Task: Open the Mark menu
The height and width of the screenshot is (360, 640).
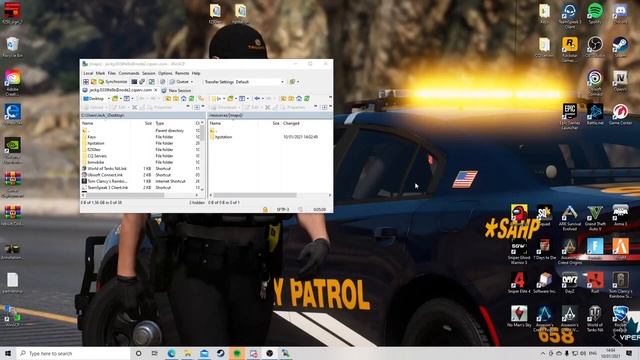Action: [x=100, y=73]
